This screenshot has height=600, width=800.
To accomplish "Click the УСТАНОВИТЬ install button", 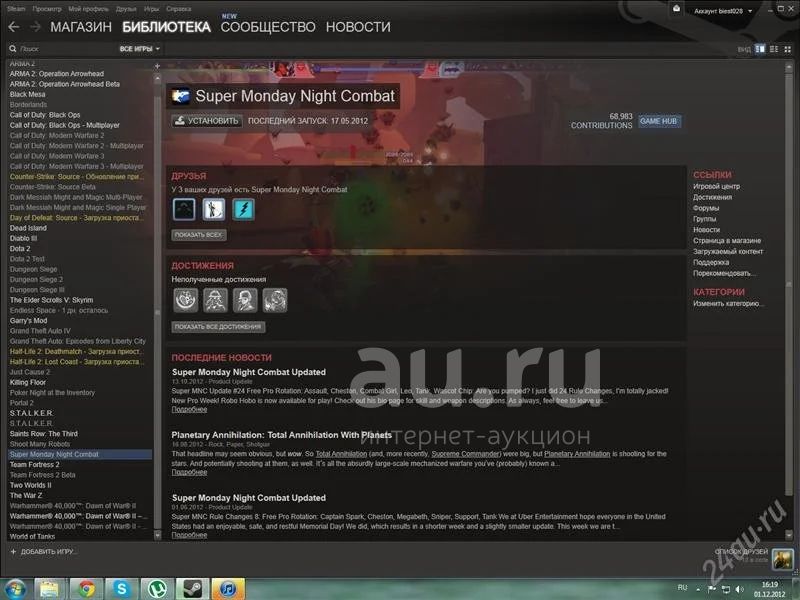I will [x=207, y=121].
